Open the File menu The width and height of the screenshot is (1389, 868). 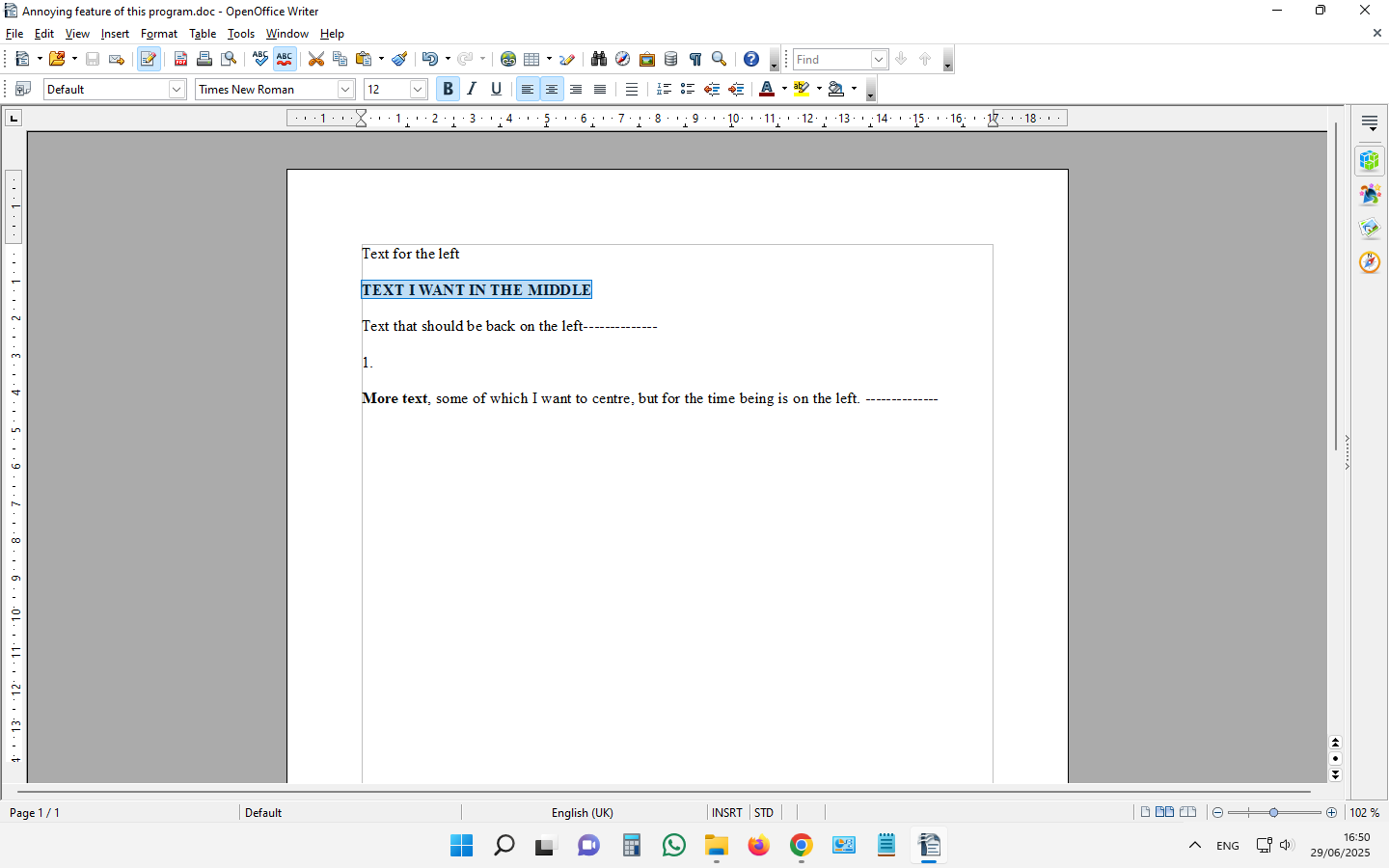click(x=14, y=34)
